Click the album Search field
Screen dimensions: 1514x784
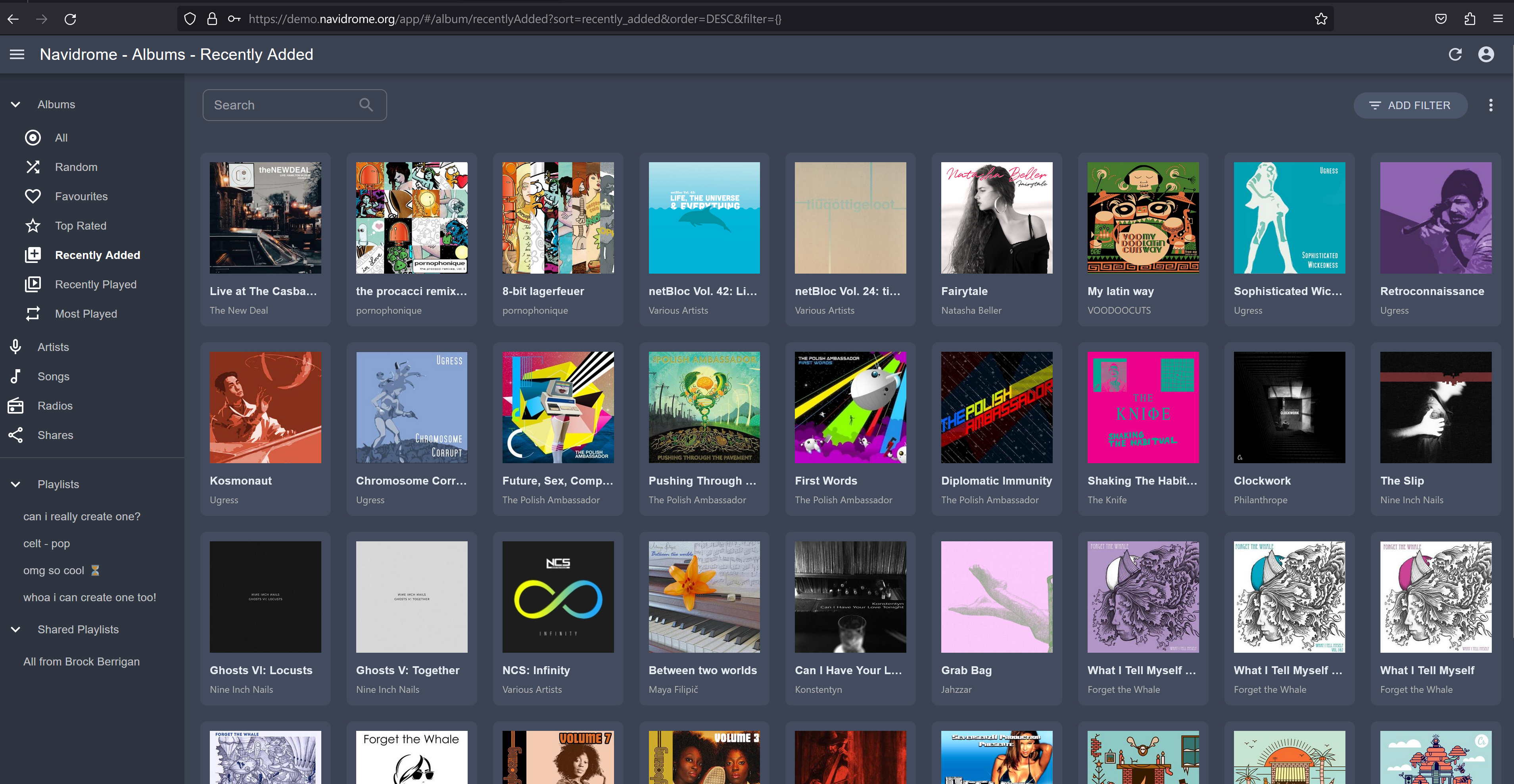point(282,105)
